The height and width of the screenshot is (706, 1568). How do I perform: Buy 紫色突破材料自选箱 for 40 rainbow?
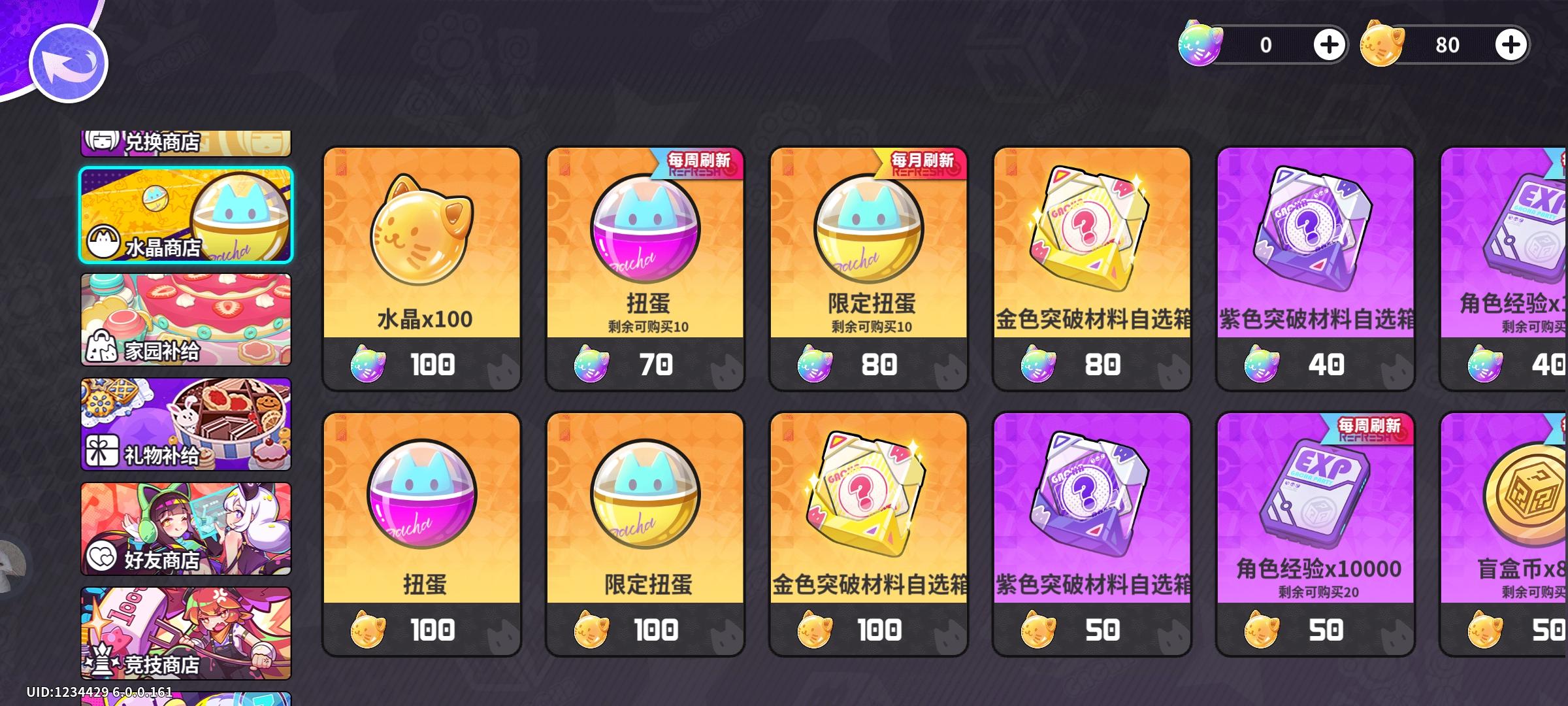[x=1316, y=269]
